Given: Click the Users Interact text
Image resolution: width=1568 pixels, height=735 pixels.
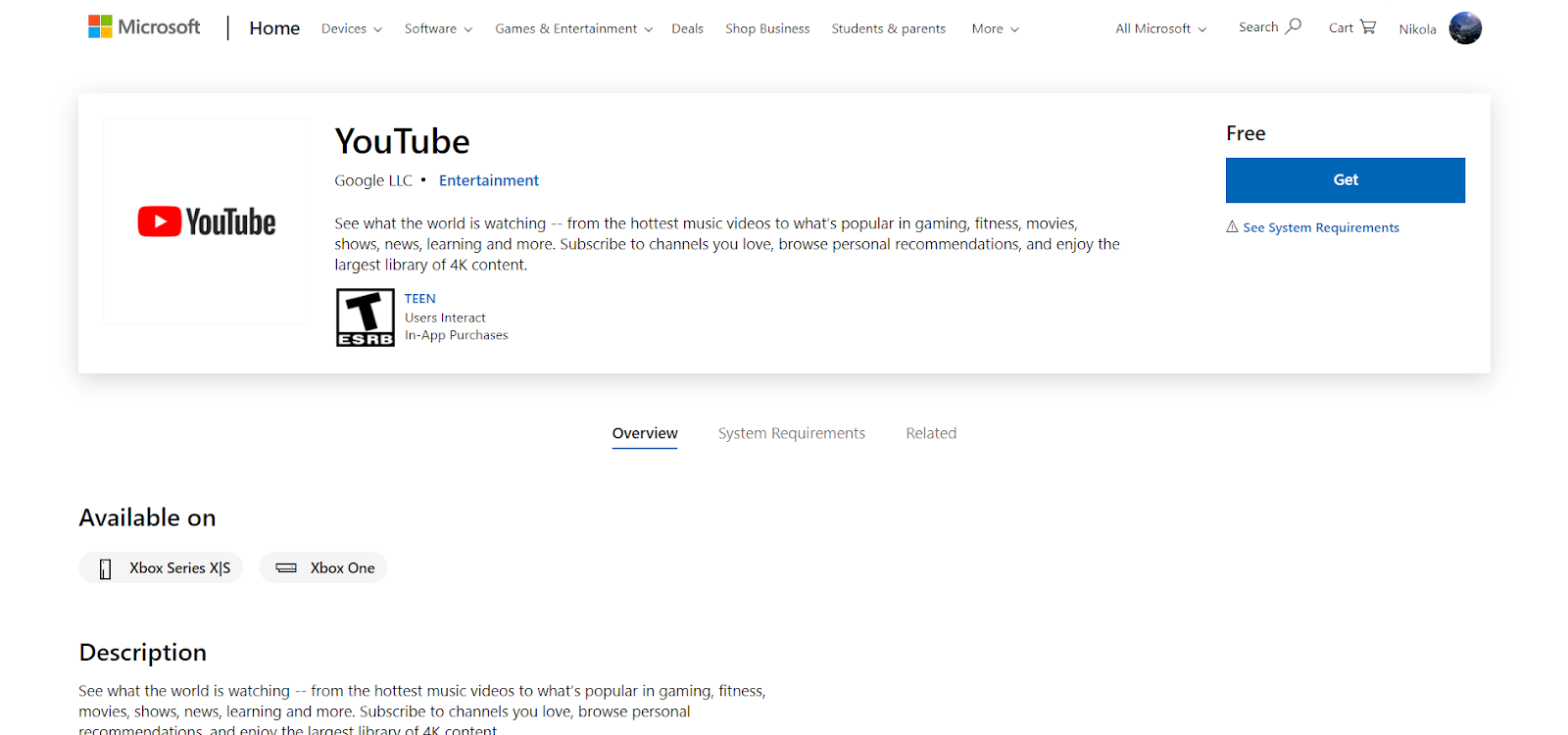Looking at the screenshot, I should coord(445,318).
